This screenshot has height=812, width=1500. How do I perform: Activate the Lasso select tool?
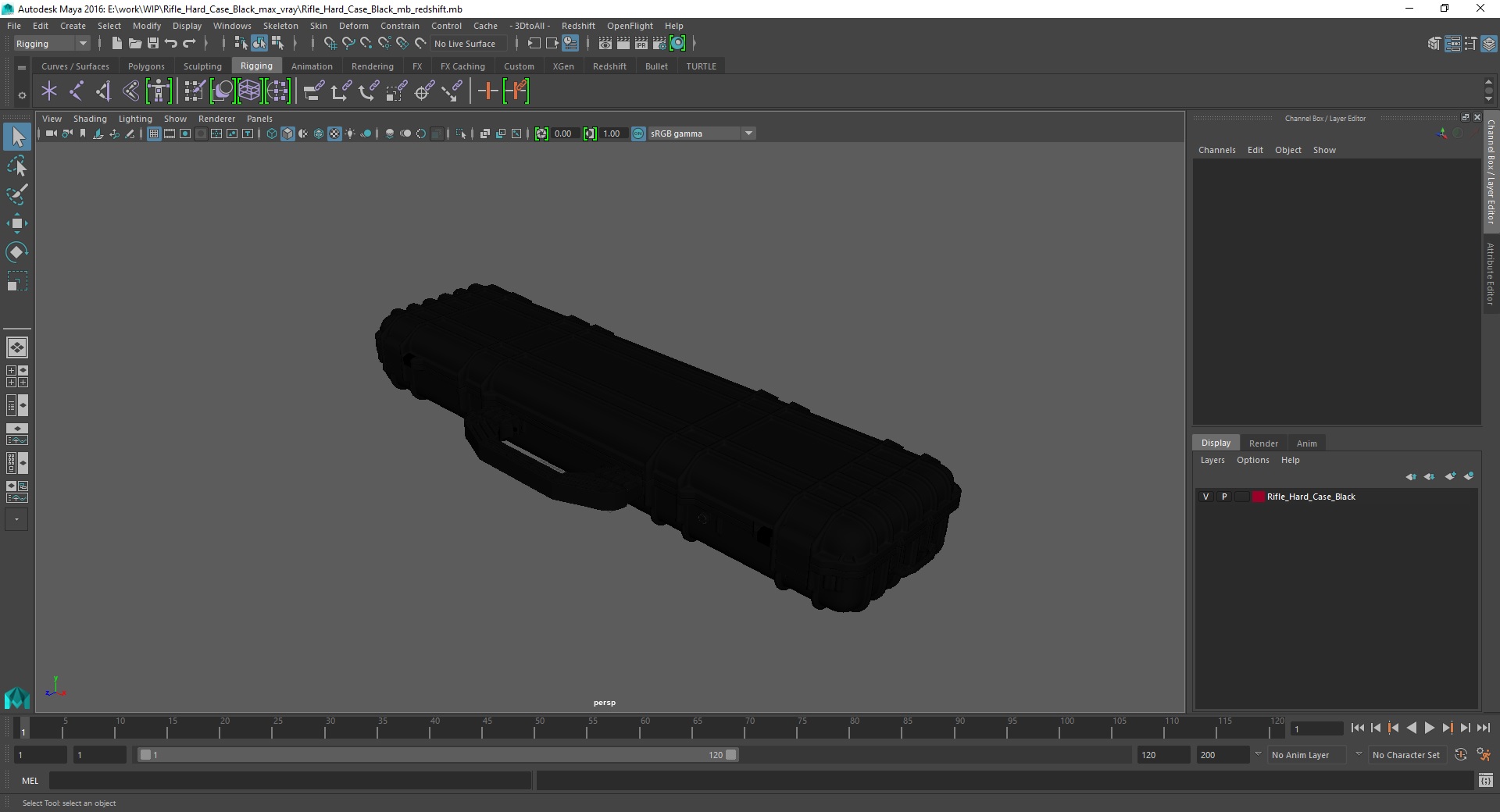(17, 166)
